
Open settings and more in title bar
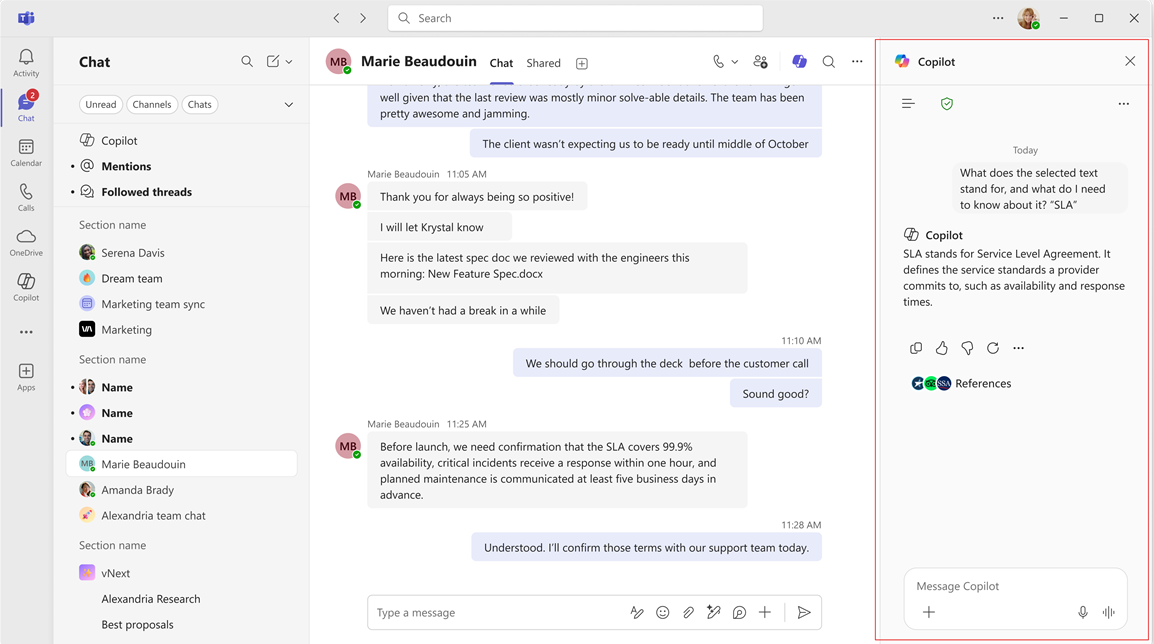[998, 18]
